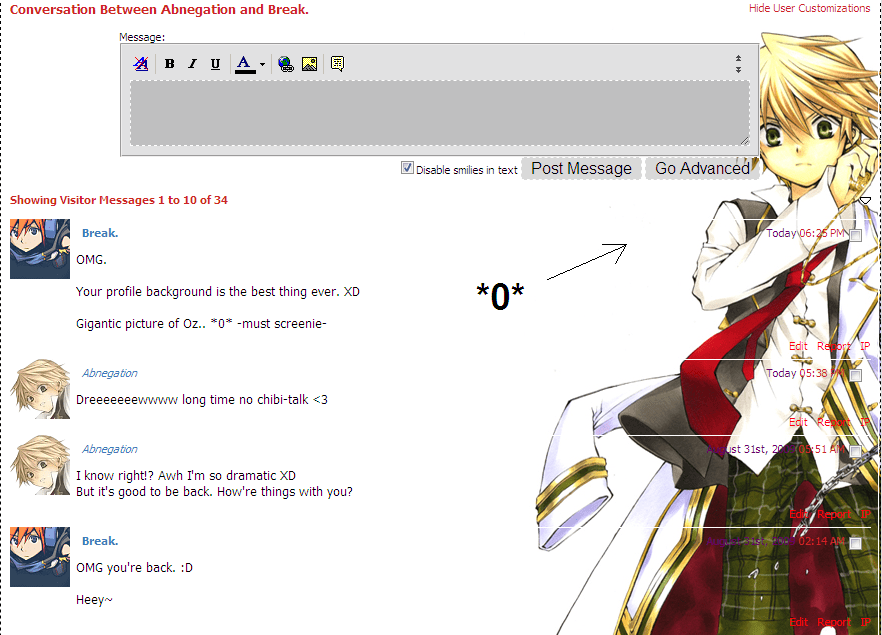Toggle Bold formatting in message editor

pos(169,64)
